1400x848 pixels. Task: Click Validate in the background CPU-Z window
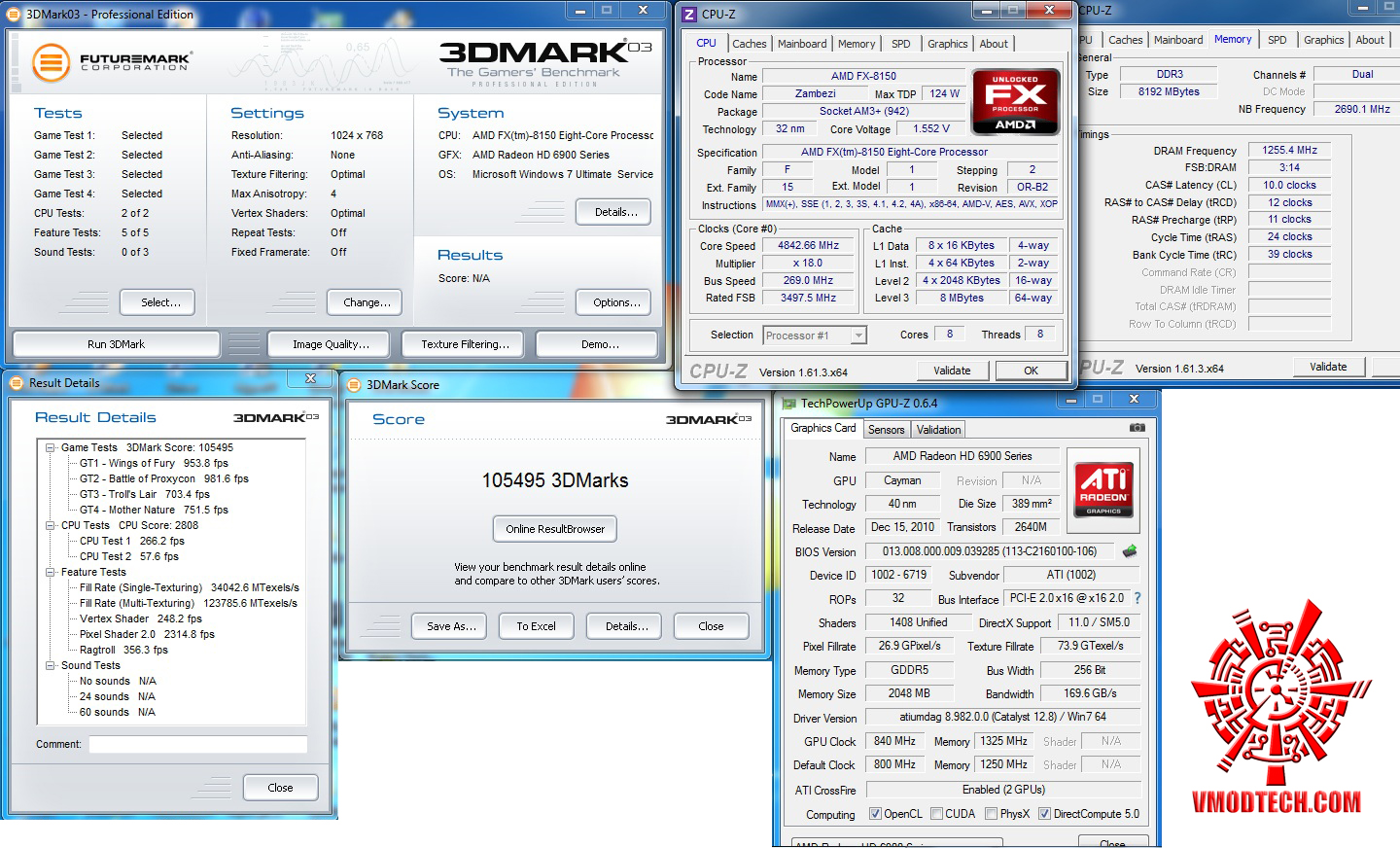click(1328, 367)
